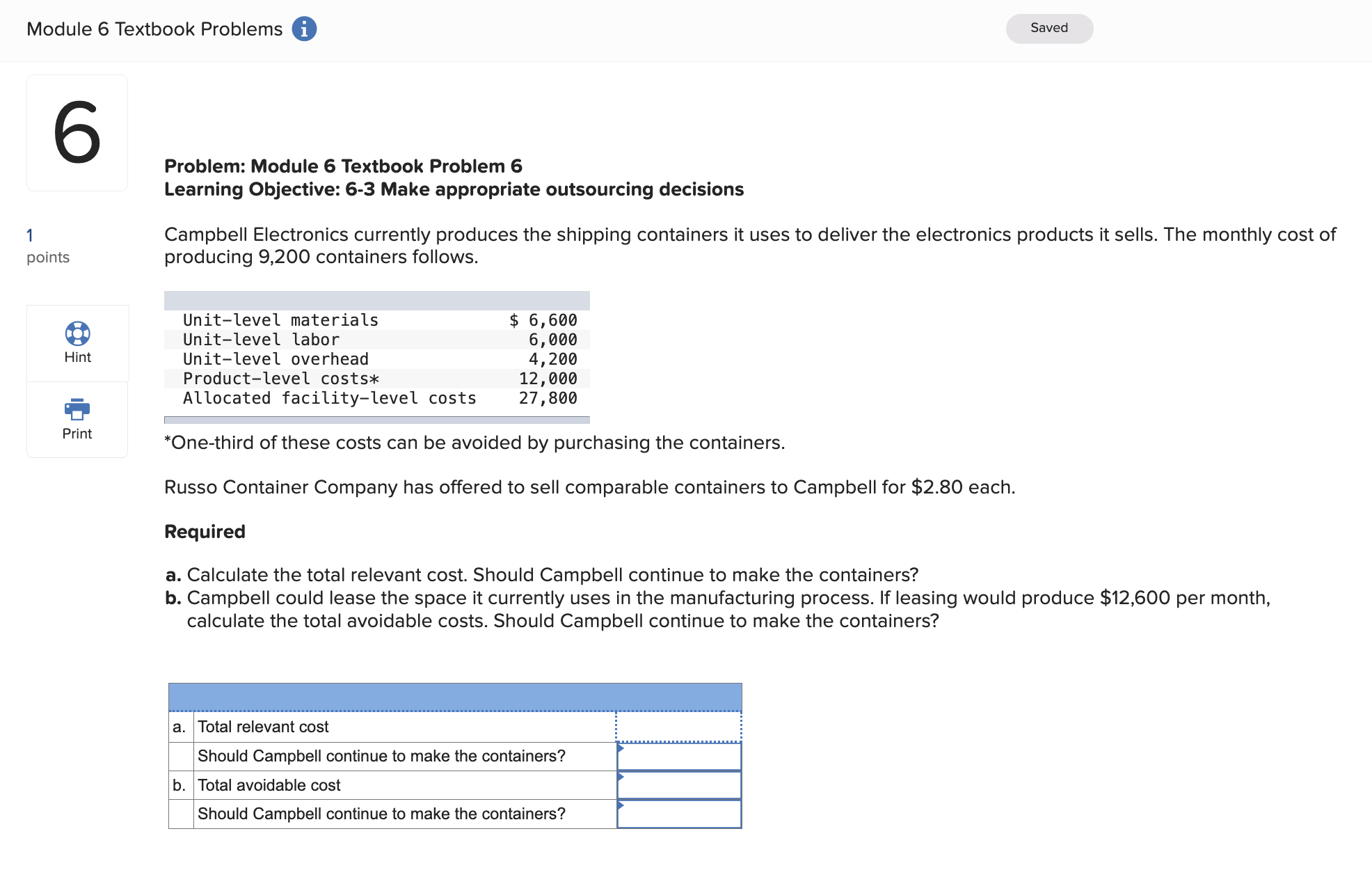
Task: Click the Print printer icon
Action: pos(77,409)
